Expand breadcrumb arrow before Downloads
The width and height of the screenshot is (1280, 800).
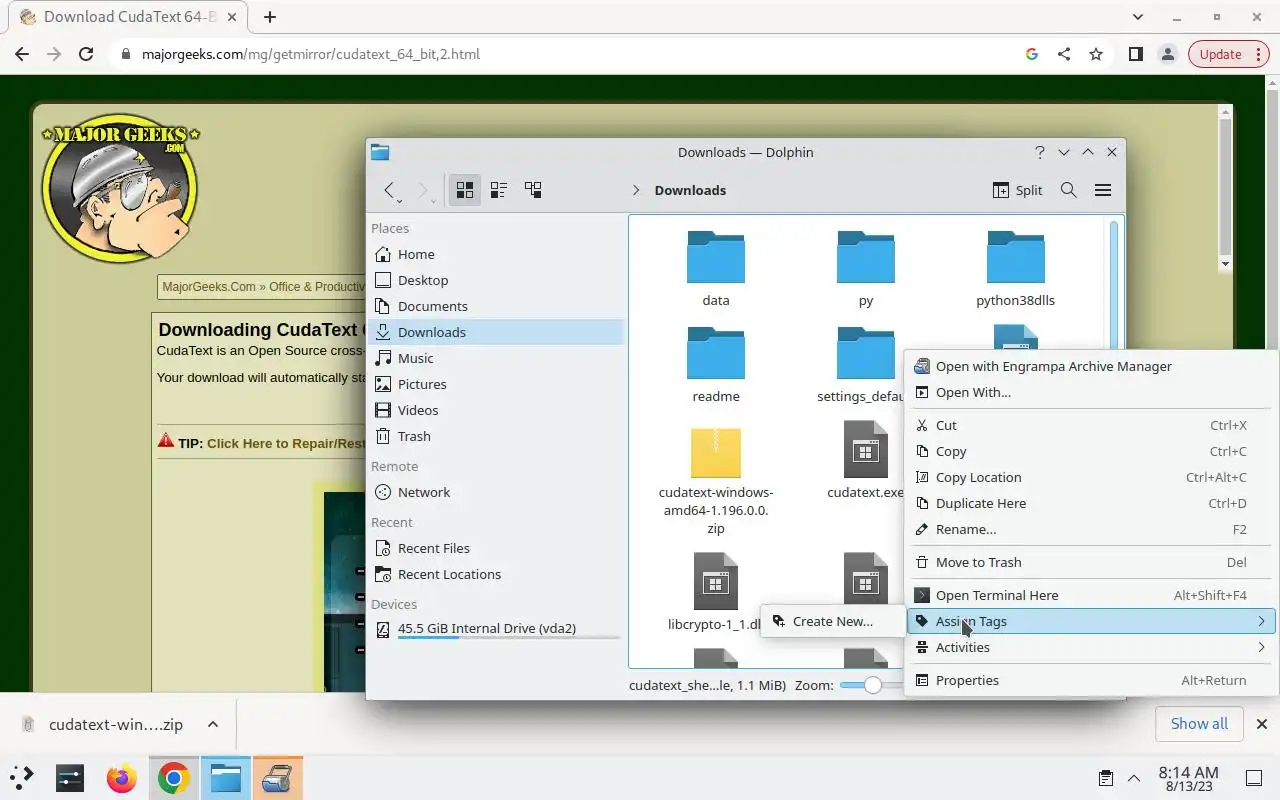[635, 190]
